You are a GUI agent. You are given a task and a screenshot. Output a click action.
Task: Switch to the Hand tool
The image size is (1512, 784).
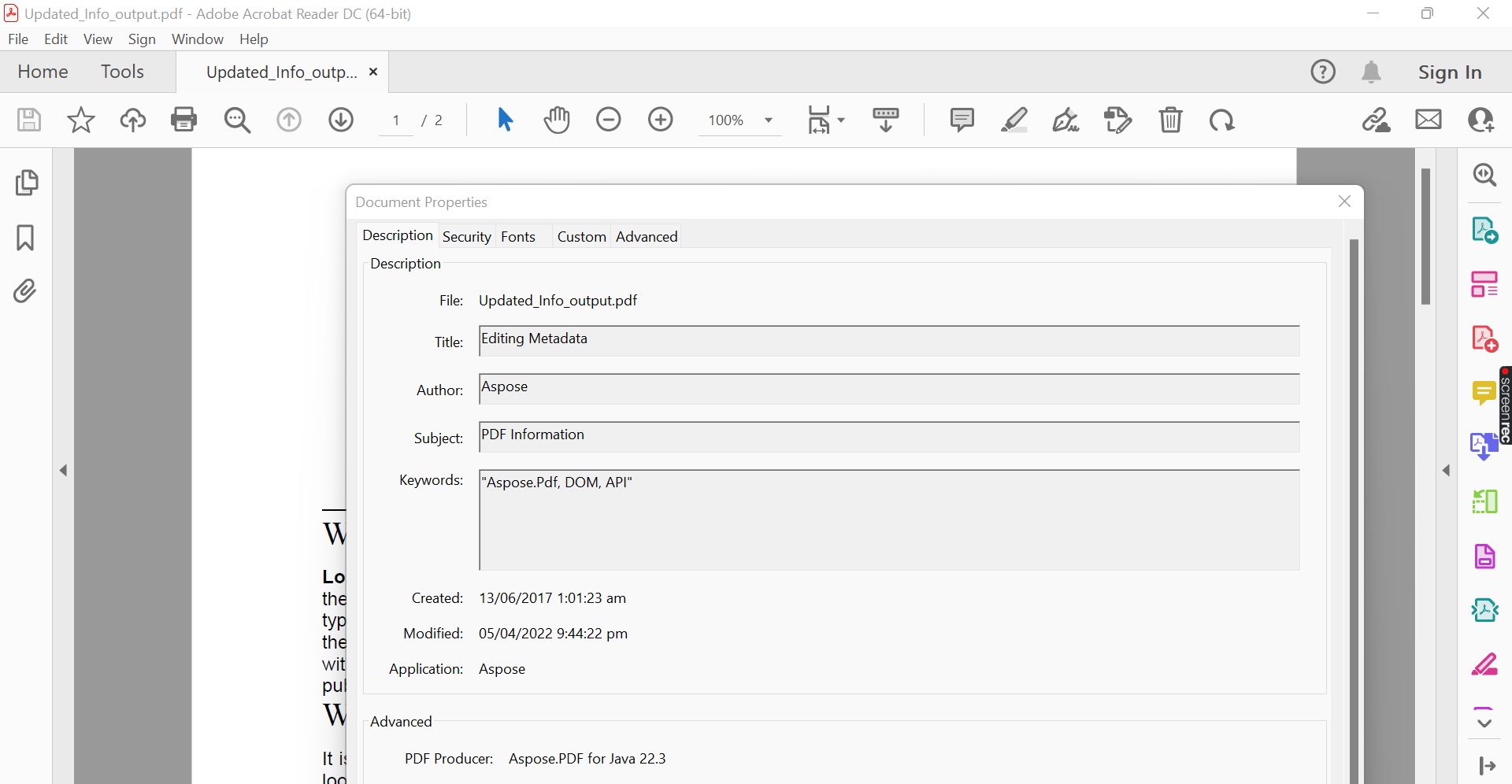(557, 120)
